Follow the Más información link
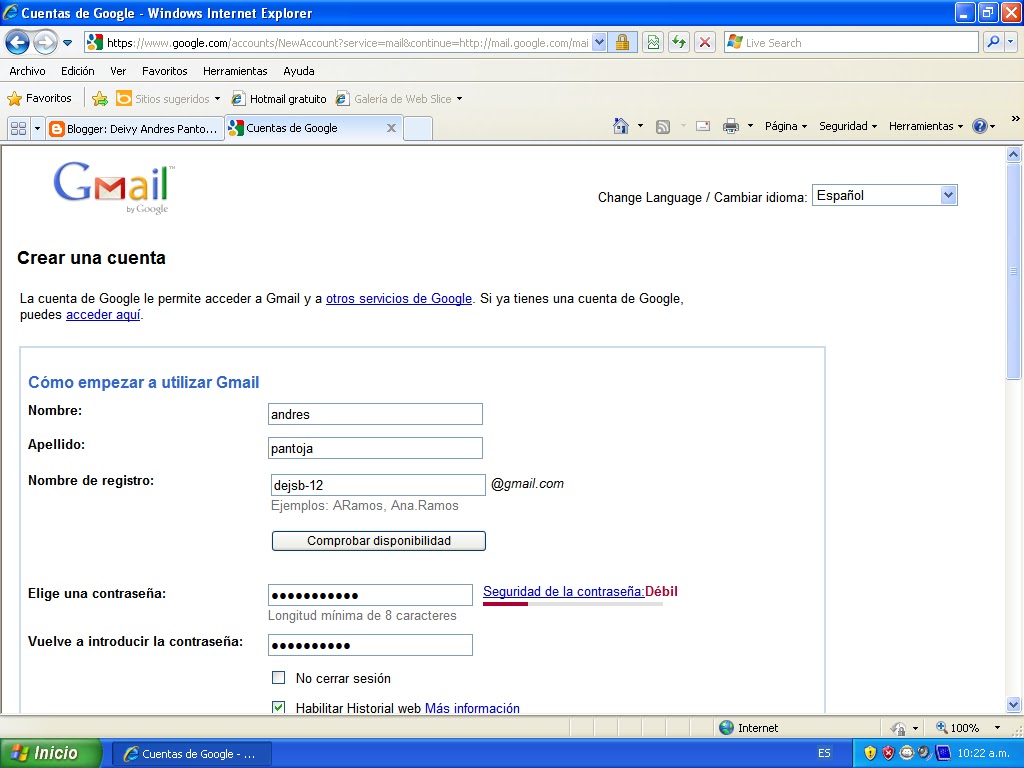This screenshot has width=1024, height=768. (472, 709)
